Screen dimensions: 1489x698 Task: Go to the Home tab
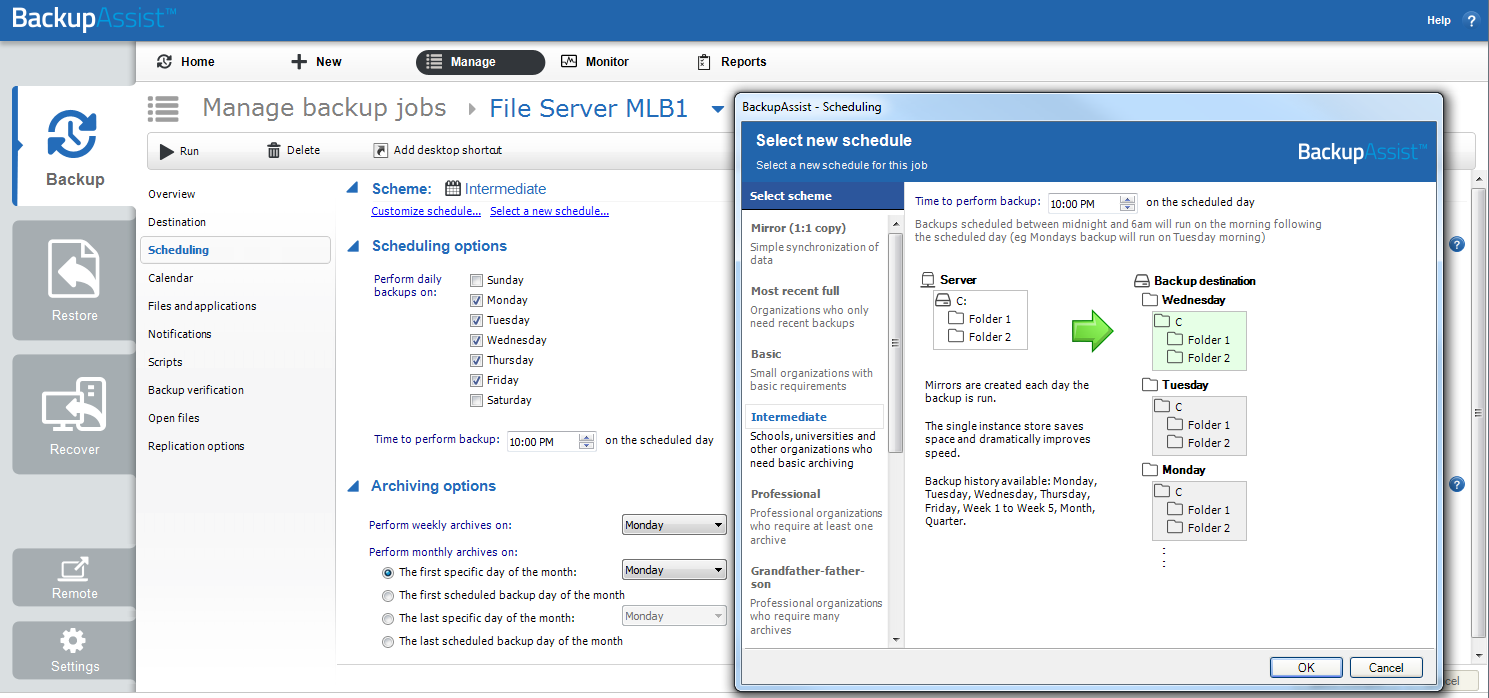tap(186, 62)
